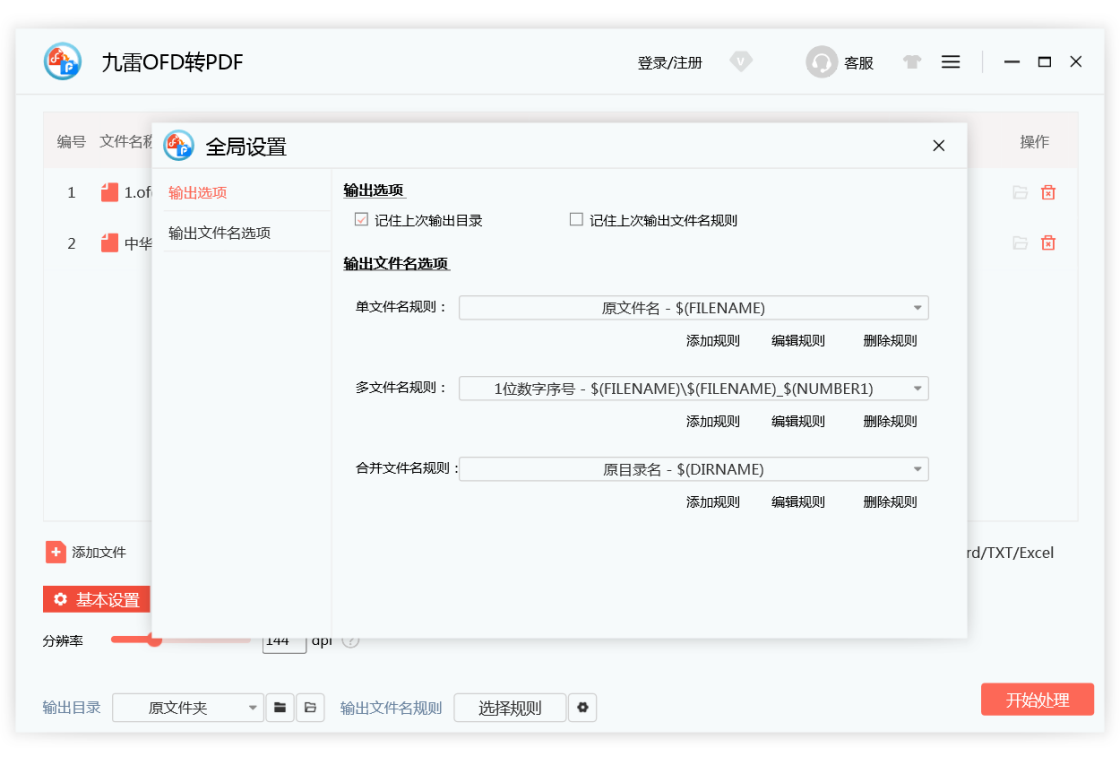This screenshot has height=760, width=1120.
Task: Click the red plus add-file icon
Action: pyautogui.click(x=56, y=552)
